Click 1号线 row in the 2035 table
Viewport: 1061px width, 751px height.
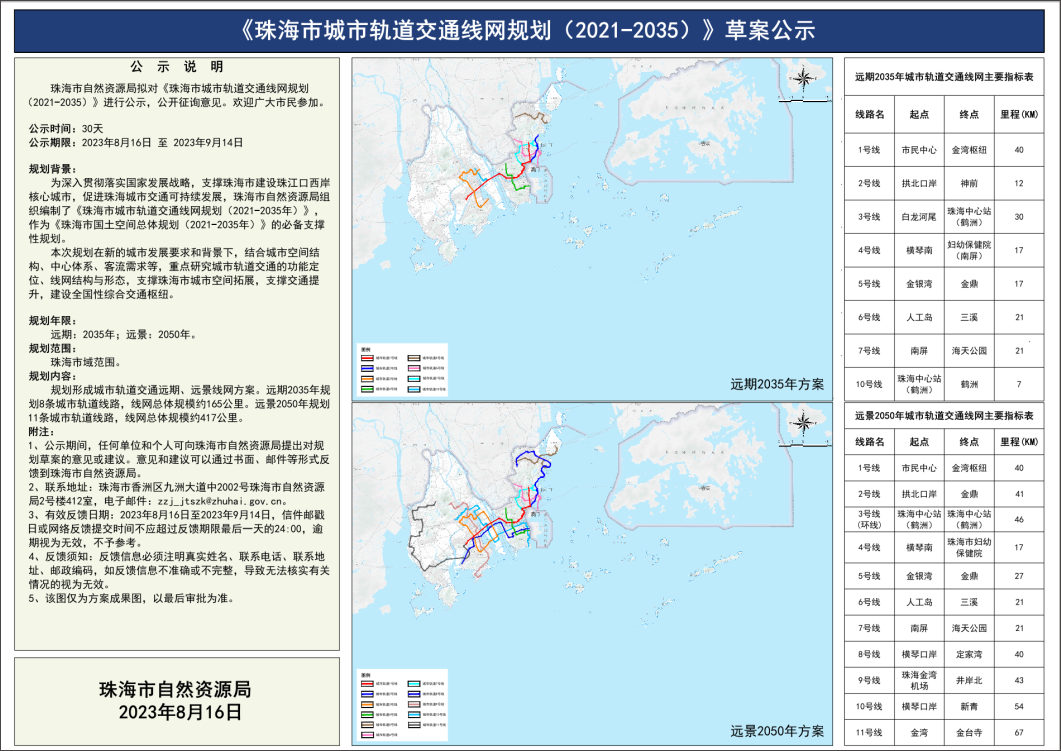(x=944, y=150)
